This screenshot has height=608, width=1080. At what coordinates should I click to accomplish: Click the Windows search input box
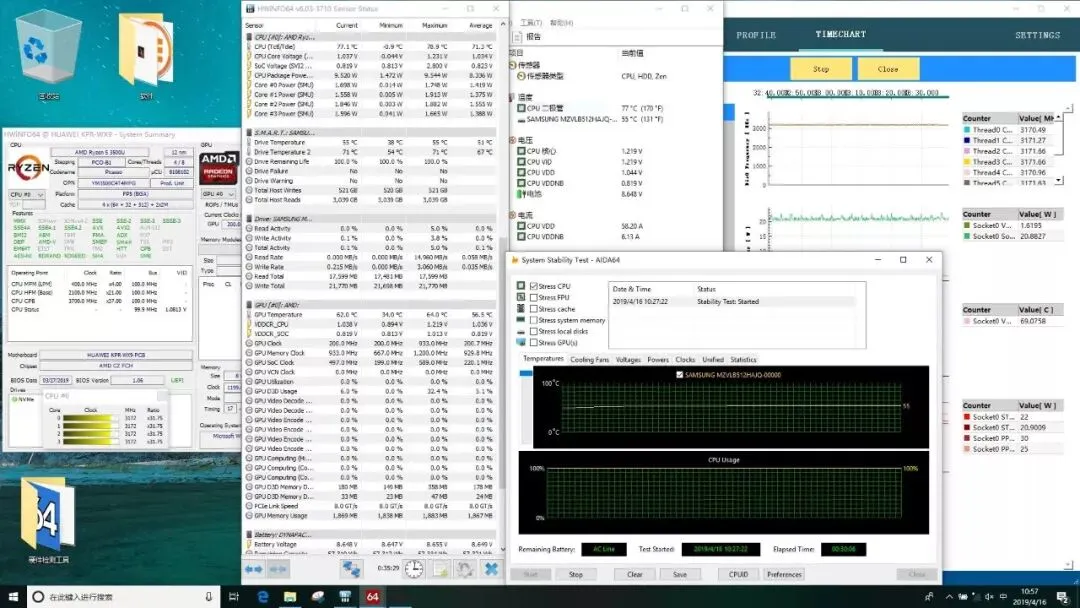click(x=124, y=596)
